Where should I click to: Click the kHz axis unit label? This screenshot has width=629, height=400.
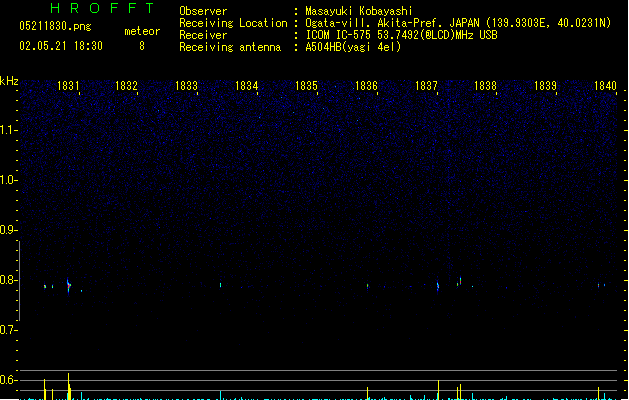tap(9, 81)
